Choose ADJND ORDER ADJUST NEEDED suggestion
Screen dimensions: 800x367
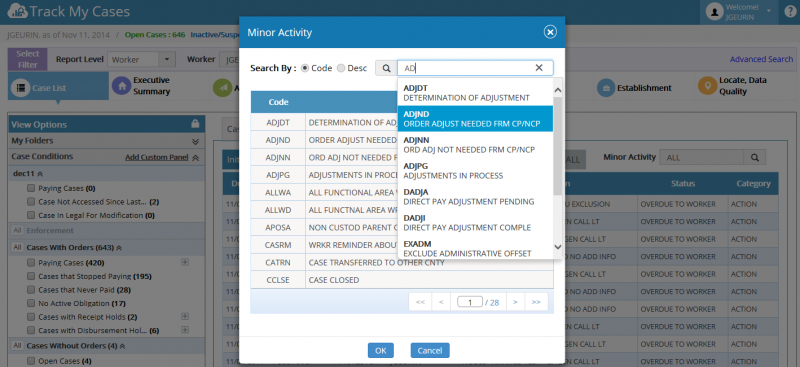475,118
